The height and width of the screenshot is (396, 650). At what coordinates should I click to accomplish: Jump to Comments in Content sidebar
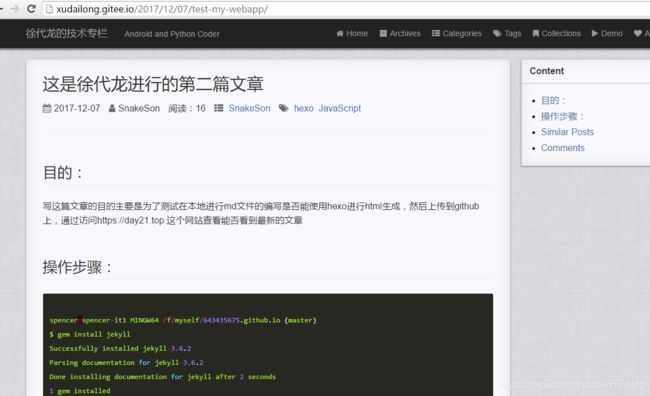click(563, 148)
